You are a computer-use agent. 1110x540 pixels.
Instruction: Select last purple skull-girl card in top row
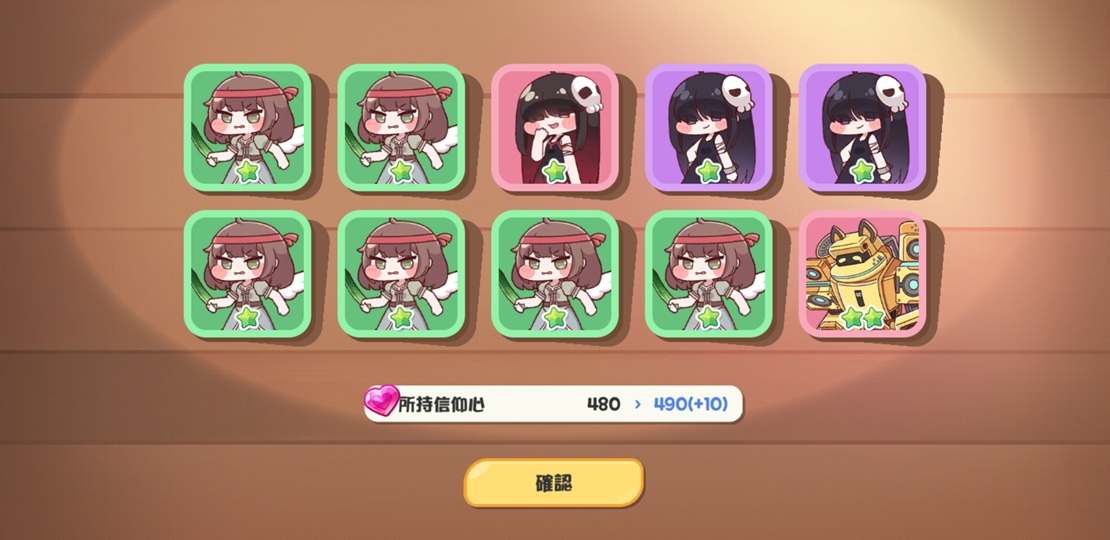point(862,127)
